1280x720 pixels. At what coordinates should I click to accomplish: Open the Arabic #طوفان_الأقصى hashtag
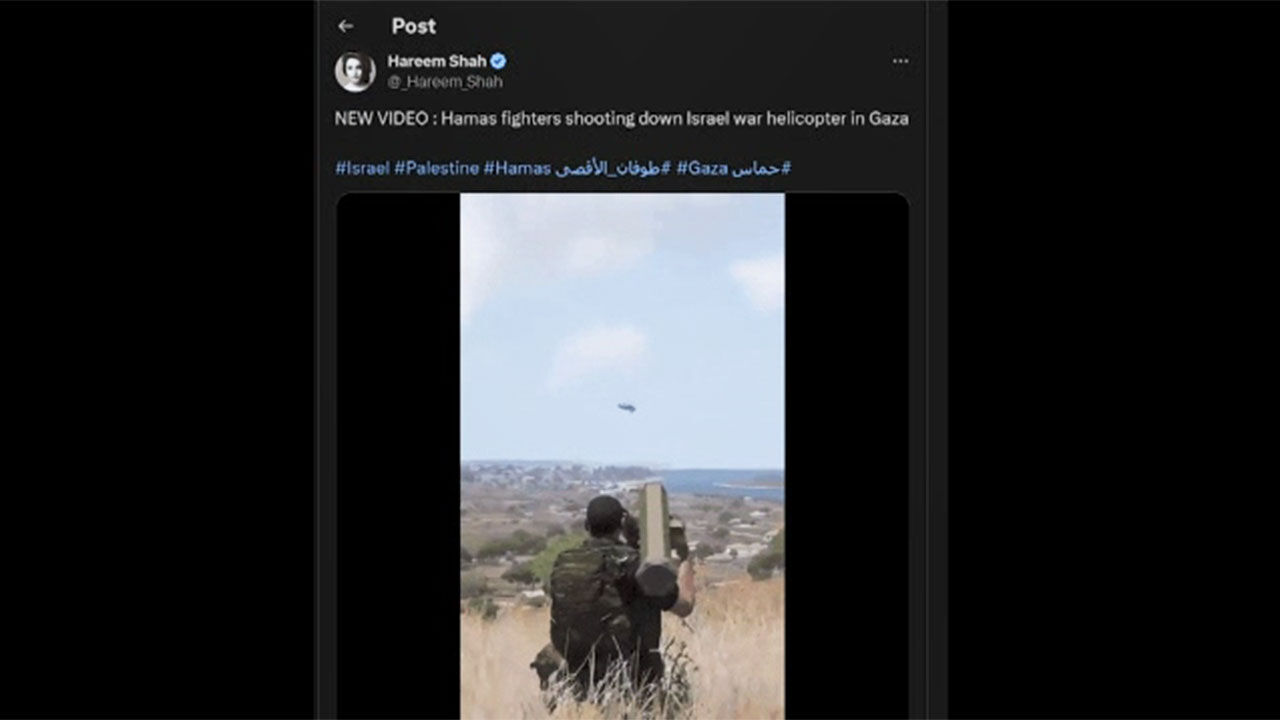click(x=613, y=168)
